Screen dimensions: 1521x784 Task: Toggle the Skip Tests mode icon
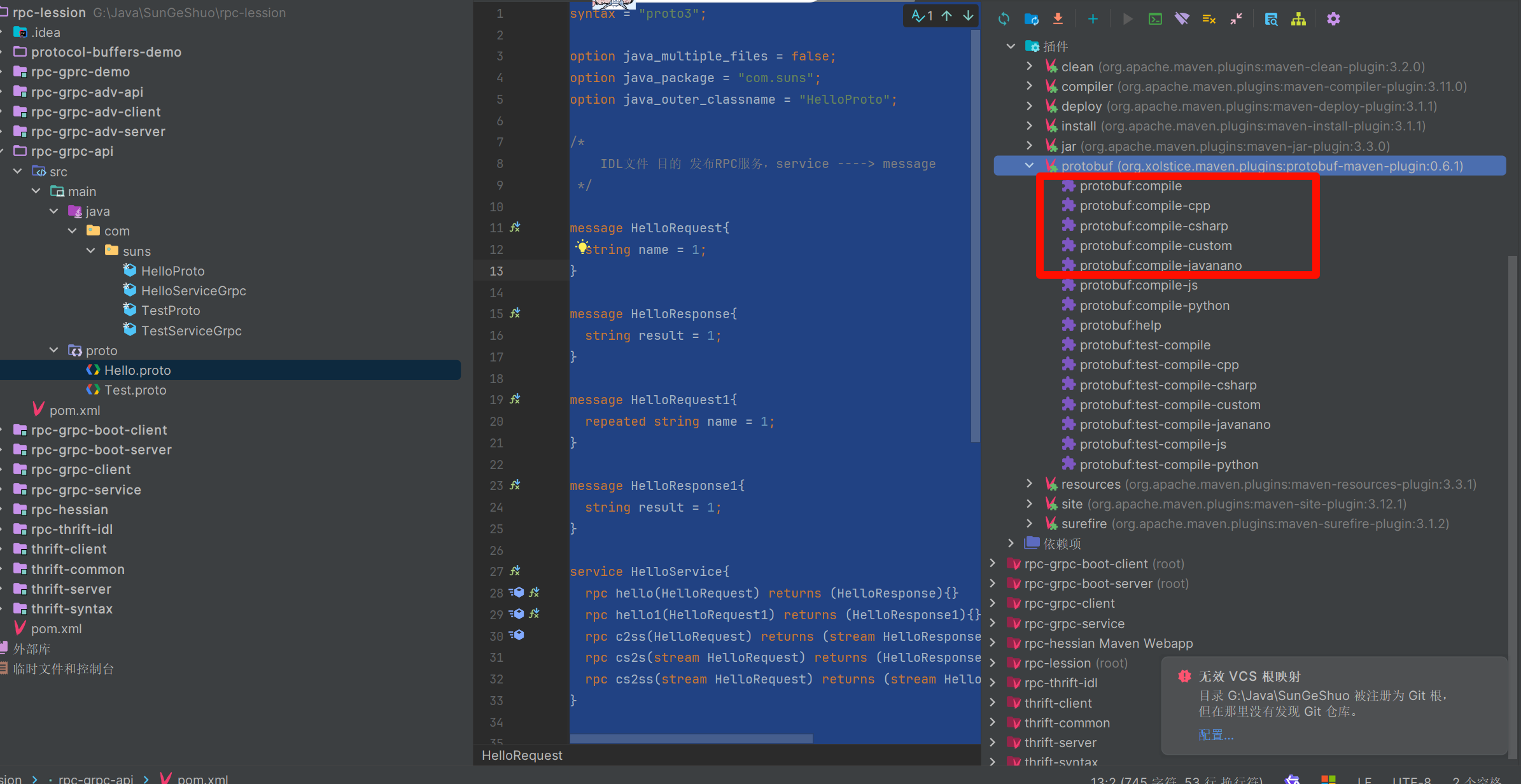tap(1209, 19)
